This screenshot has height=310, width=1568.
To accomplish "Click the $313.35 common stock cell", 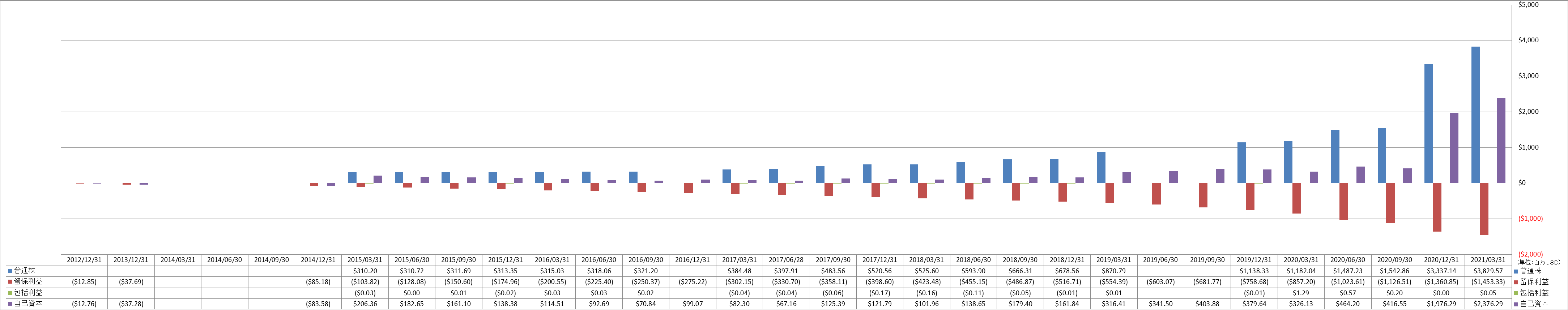I will (x=505, y=271).
